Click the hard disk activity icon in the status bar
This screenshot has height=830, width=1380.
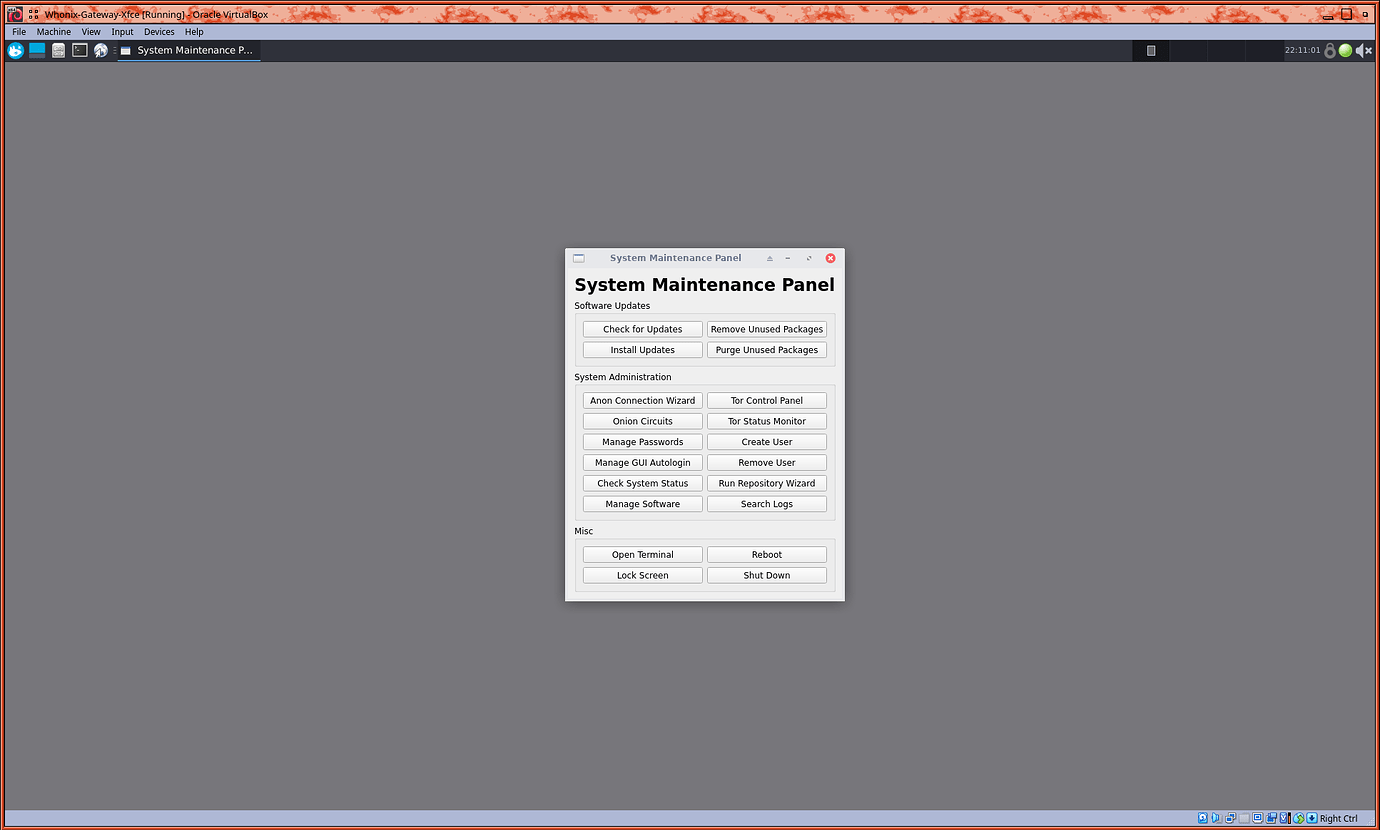pyautogui.click(x=1203, y=817)
